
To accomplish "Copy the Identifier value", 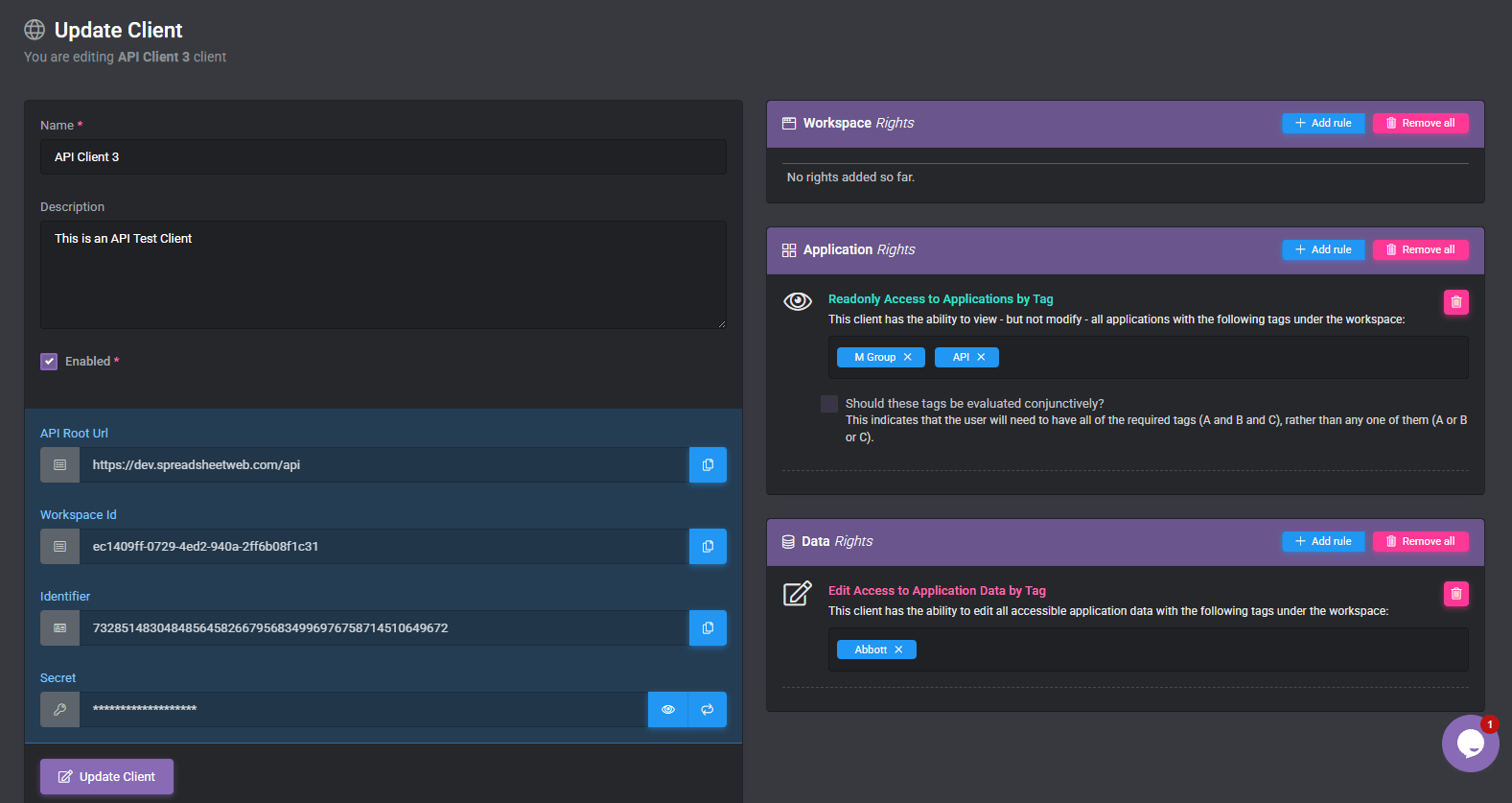I will point(708,628).
